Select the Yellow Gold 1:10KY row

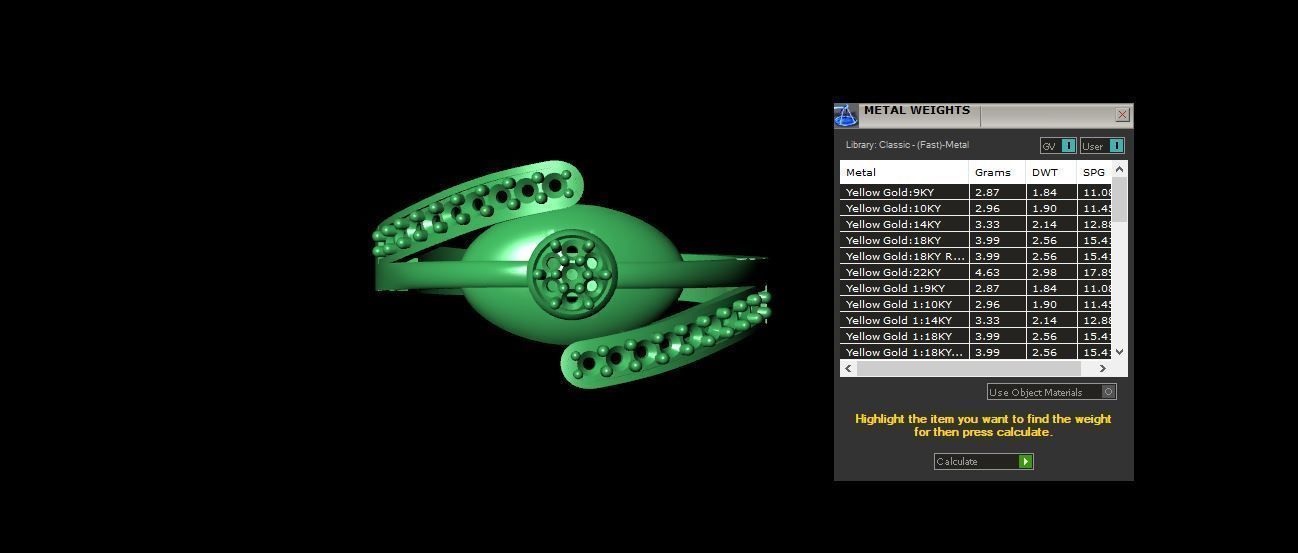pyautogui.click(x=976, y=304)
